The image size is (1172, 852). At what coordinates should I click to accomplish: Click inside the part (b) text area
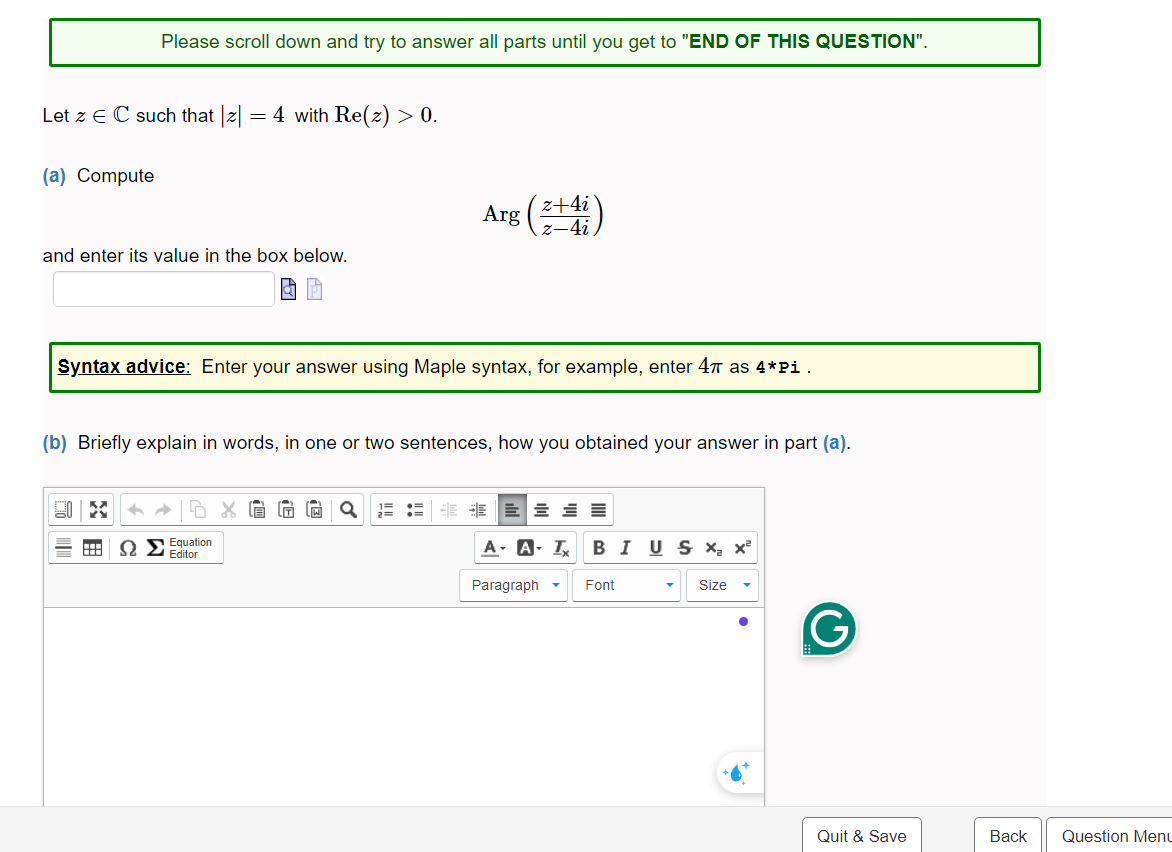click(x=404, y=706)
